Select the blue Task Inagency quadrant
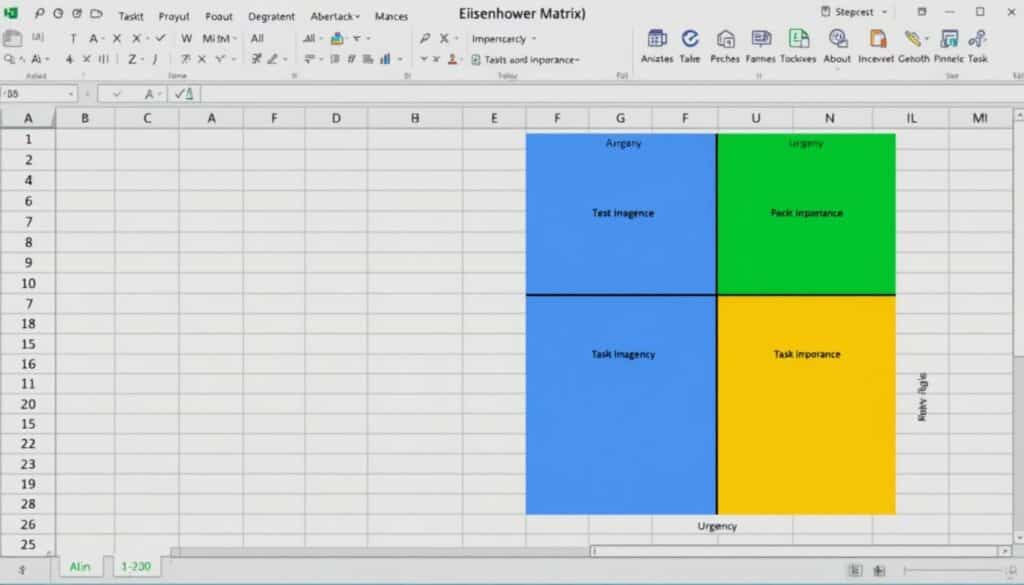The height and width of the screenshot is (585, 1024). coord(621,405)
